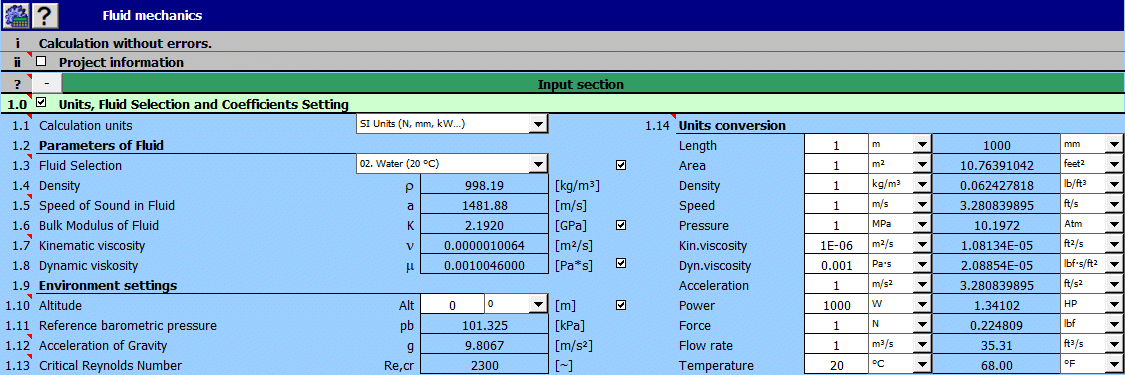This screenshot has width=1125, height=375.
Task: Toggle checkbox next to Fluid Selection row
Action: (621, 165)
